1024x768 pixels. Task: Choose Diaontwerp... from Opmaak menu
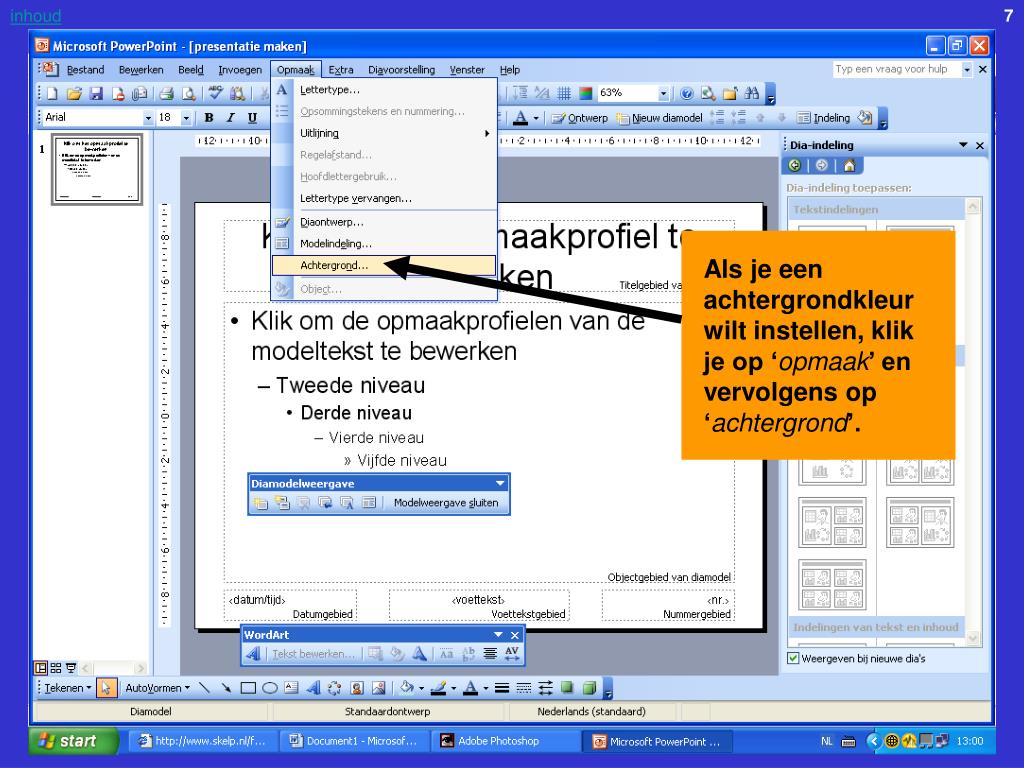coord(384,222)
